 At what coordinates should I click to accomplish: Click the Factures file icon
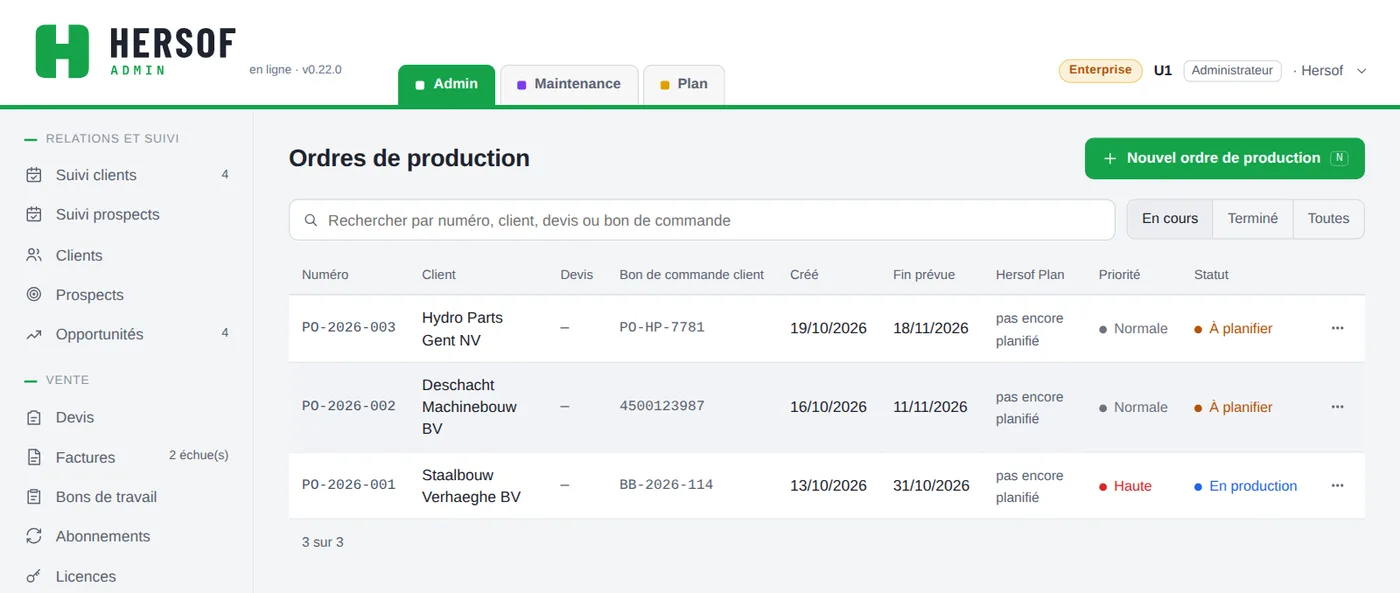click(34, 457)
